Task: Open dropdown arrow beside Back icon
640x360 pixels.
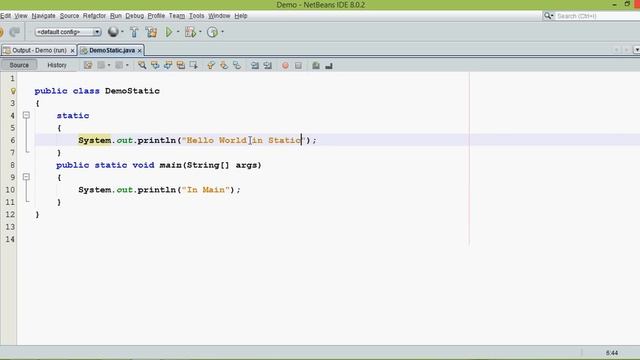Action: (109, 65)
